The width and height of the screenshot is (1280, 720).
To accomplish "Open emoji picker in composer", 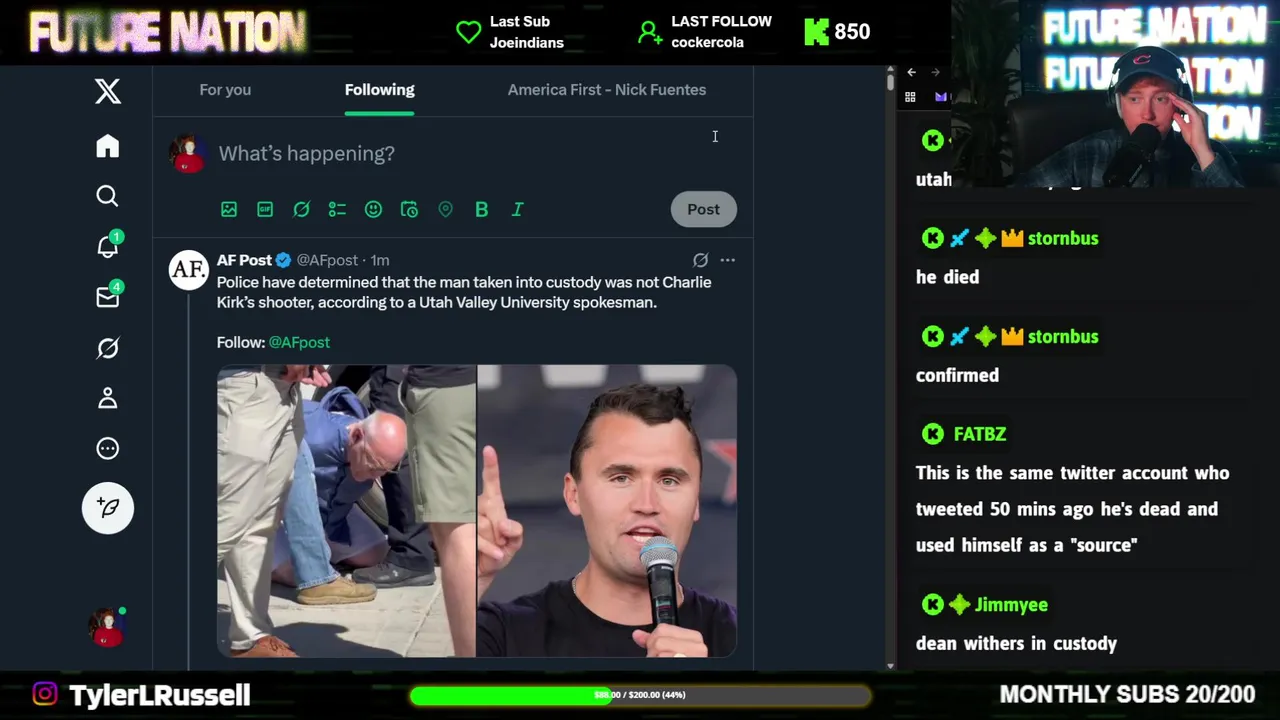I will [373, 209].
